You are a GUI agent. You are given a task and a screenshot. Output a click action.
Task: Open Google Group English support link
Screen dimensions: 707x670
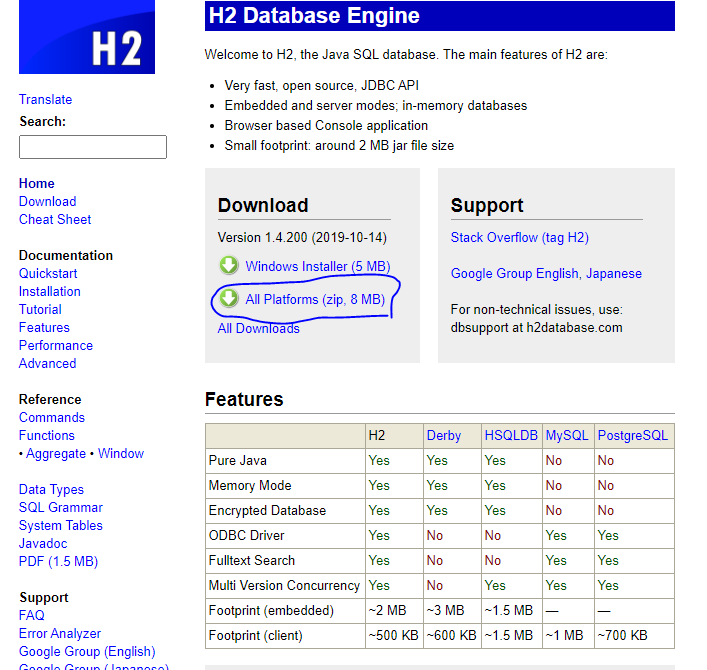click(x=514, y=274)
